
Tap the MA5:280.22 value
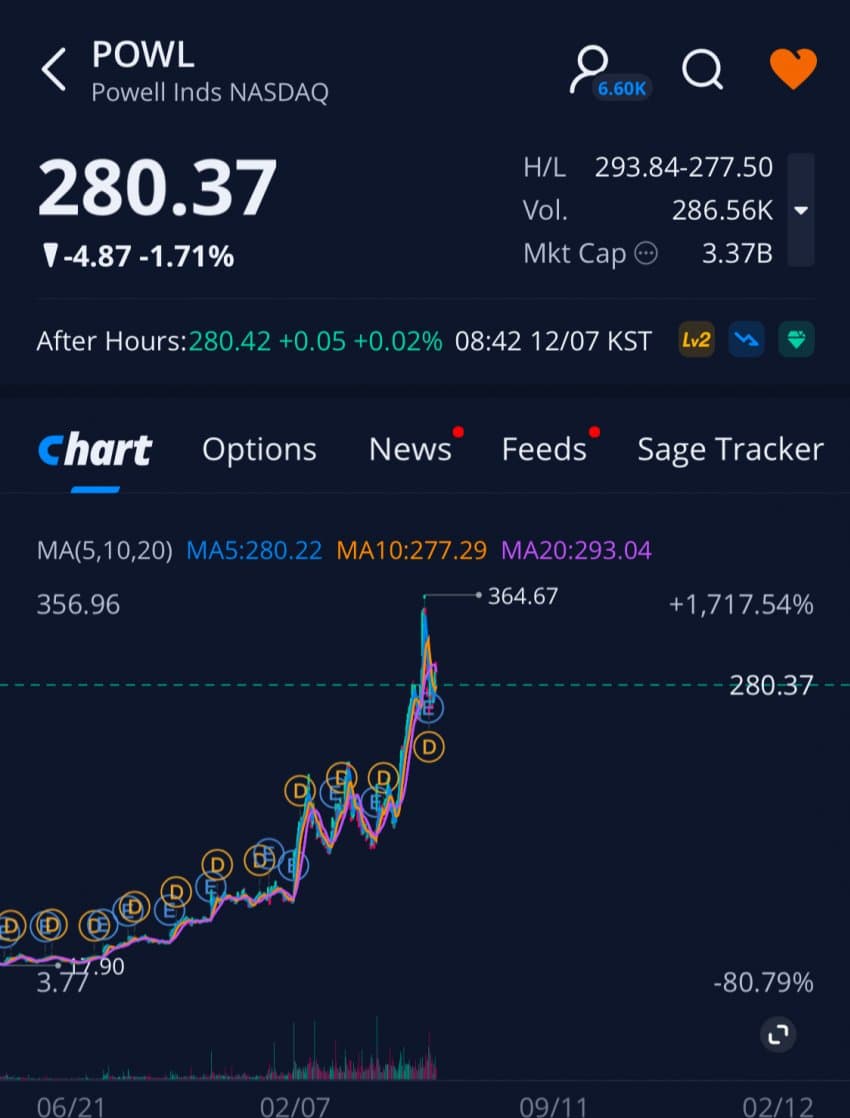(254, 550)
